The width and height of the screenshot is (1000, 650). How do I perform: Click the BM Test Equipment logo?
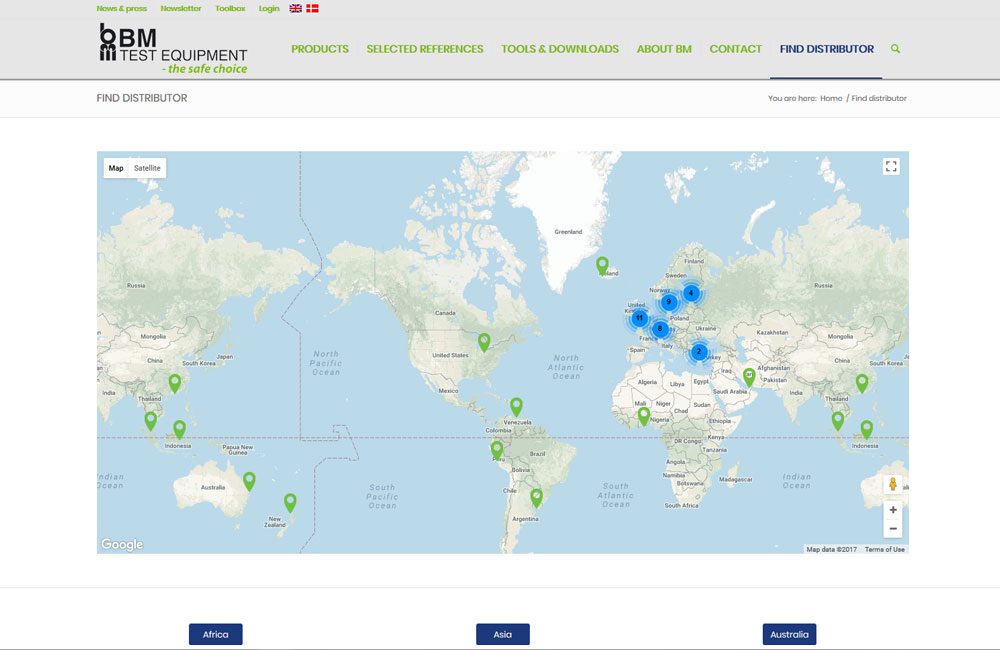coord(172,48)
